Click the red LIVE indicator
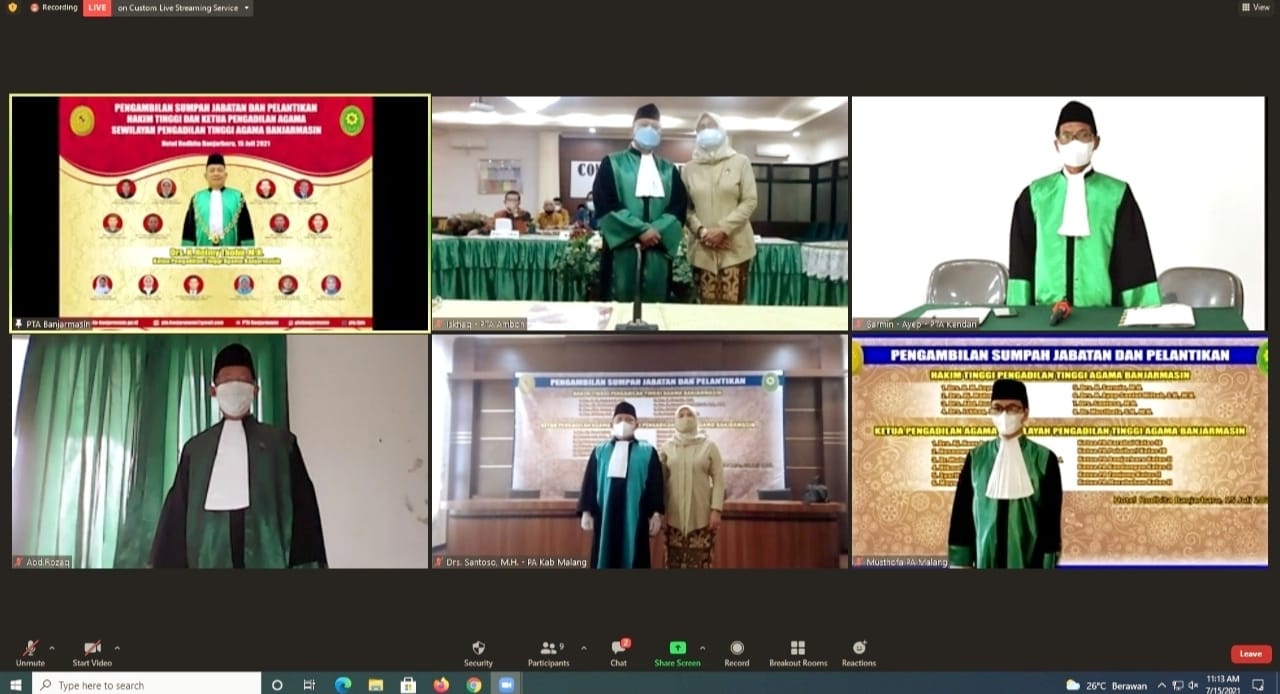The image size is (1280, 694). point(97,8)
